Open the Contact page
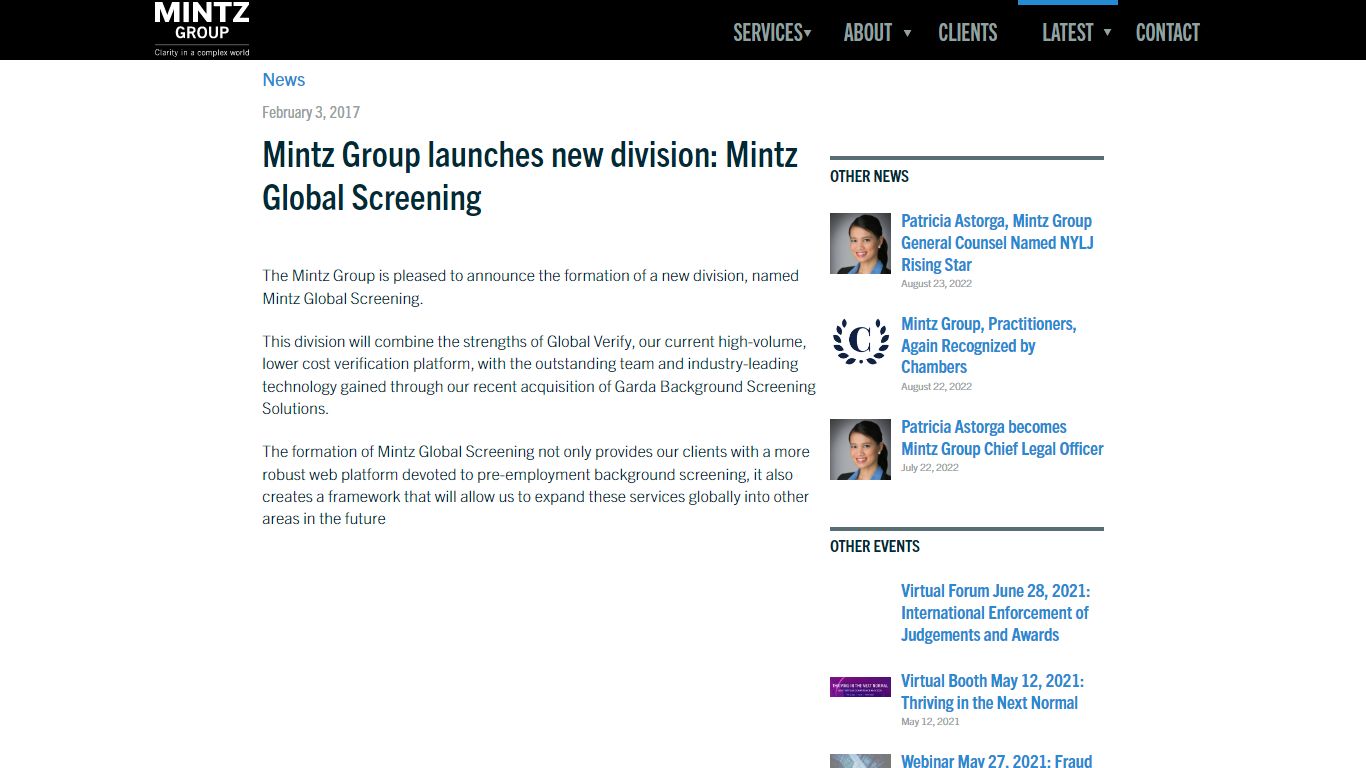Image resolution: width=1366 pixels, height=768 pixels. (x=1167, y=33)
